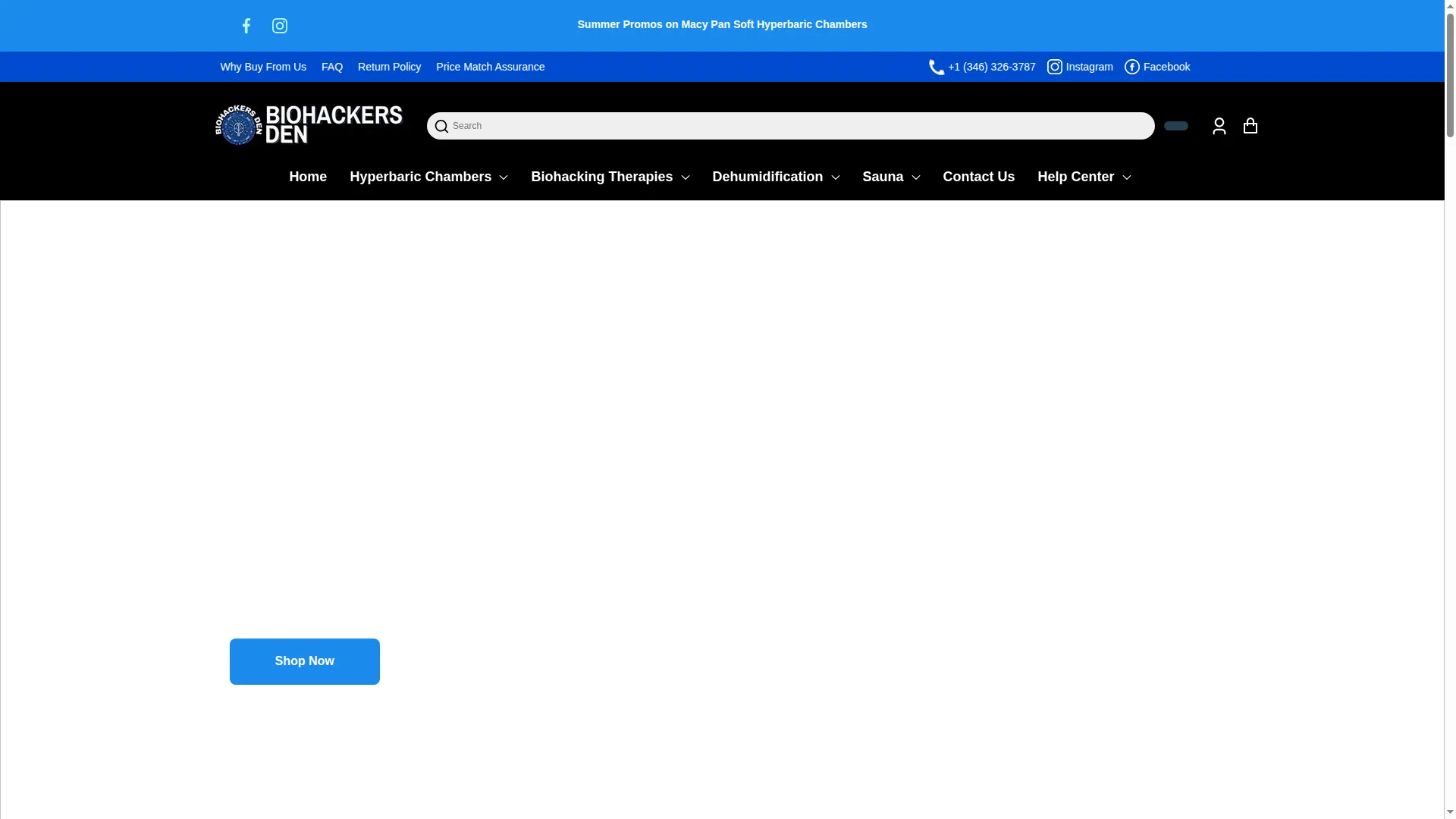Open Why Buy From Us link

(x=263, y=67)
